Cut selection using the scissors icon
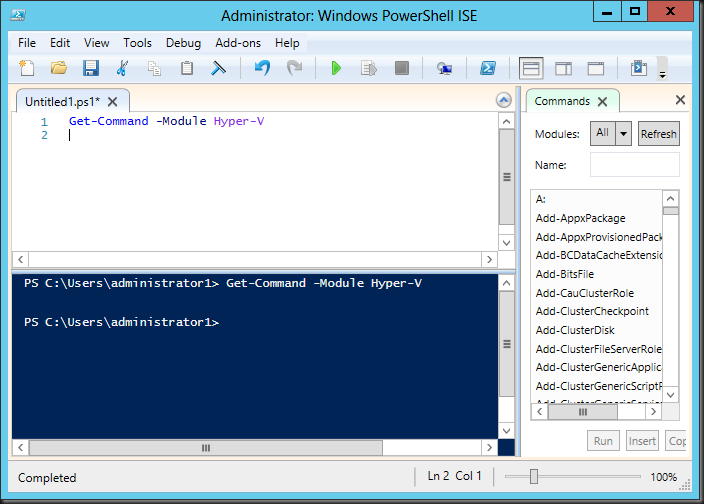Viewport: 704px width, 504px height. point(122,68)
